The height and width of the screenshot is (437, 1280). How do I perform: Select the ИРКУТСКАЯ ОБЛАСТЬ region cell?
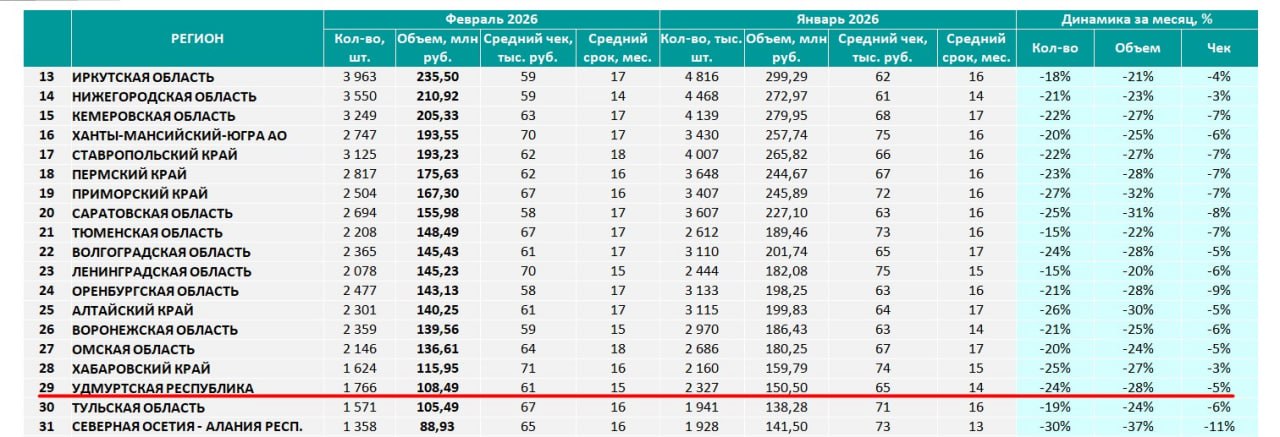143,77
